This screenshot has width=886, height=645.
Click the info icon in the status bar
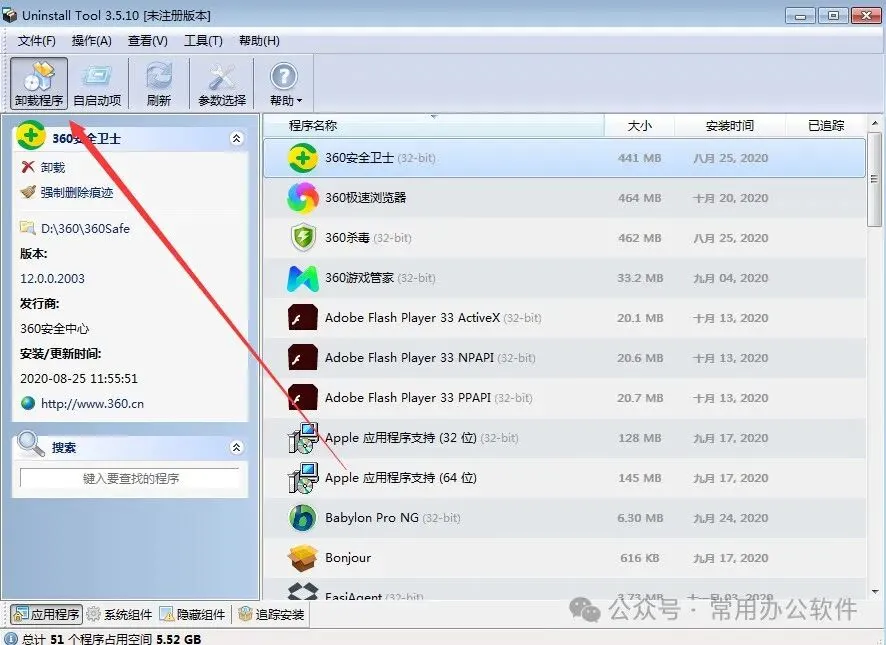(x=10, y=639)
